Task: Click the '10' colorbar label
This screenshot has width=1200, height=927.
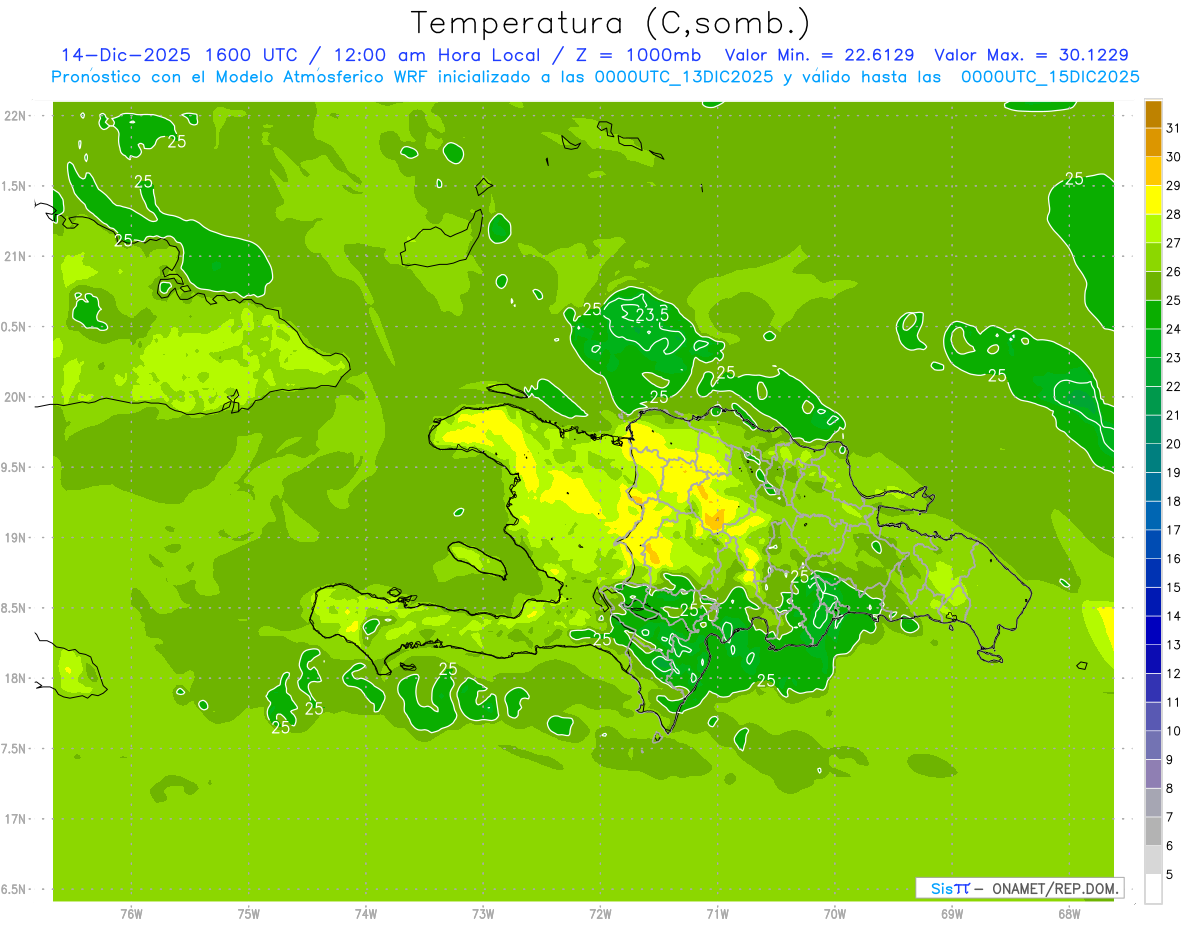Action: point(1174,732)
